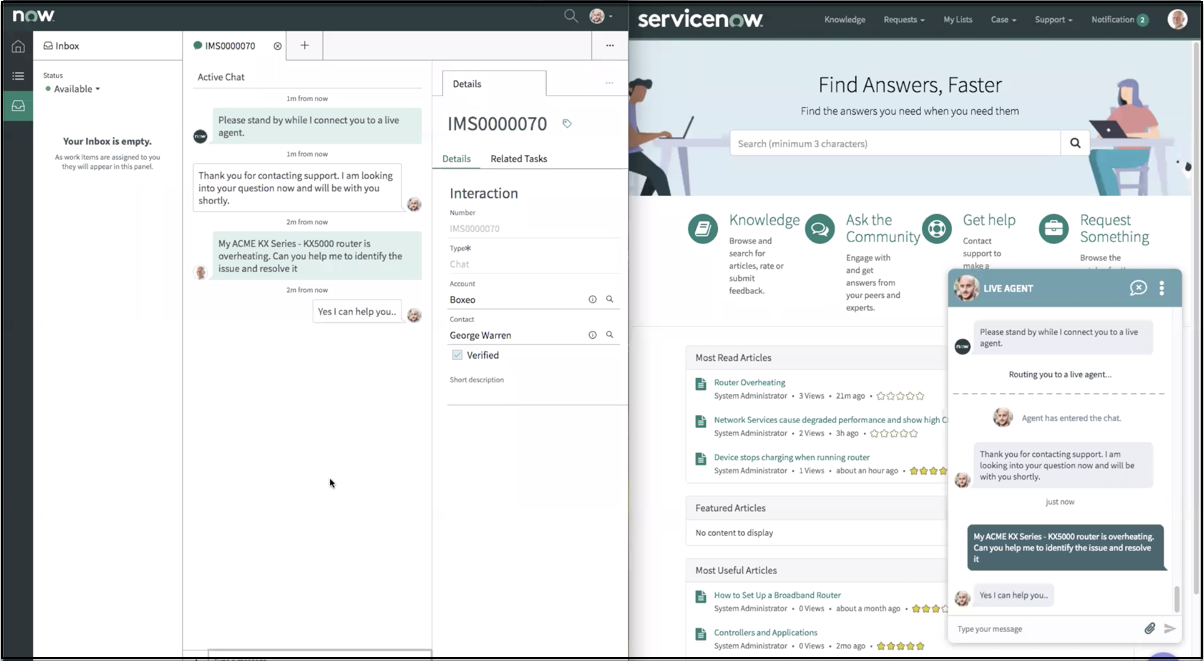
Task: Click the search magnifier in Now header
Action: point(571,16)
